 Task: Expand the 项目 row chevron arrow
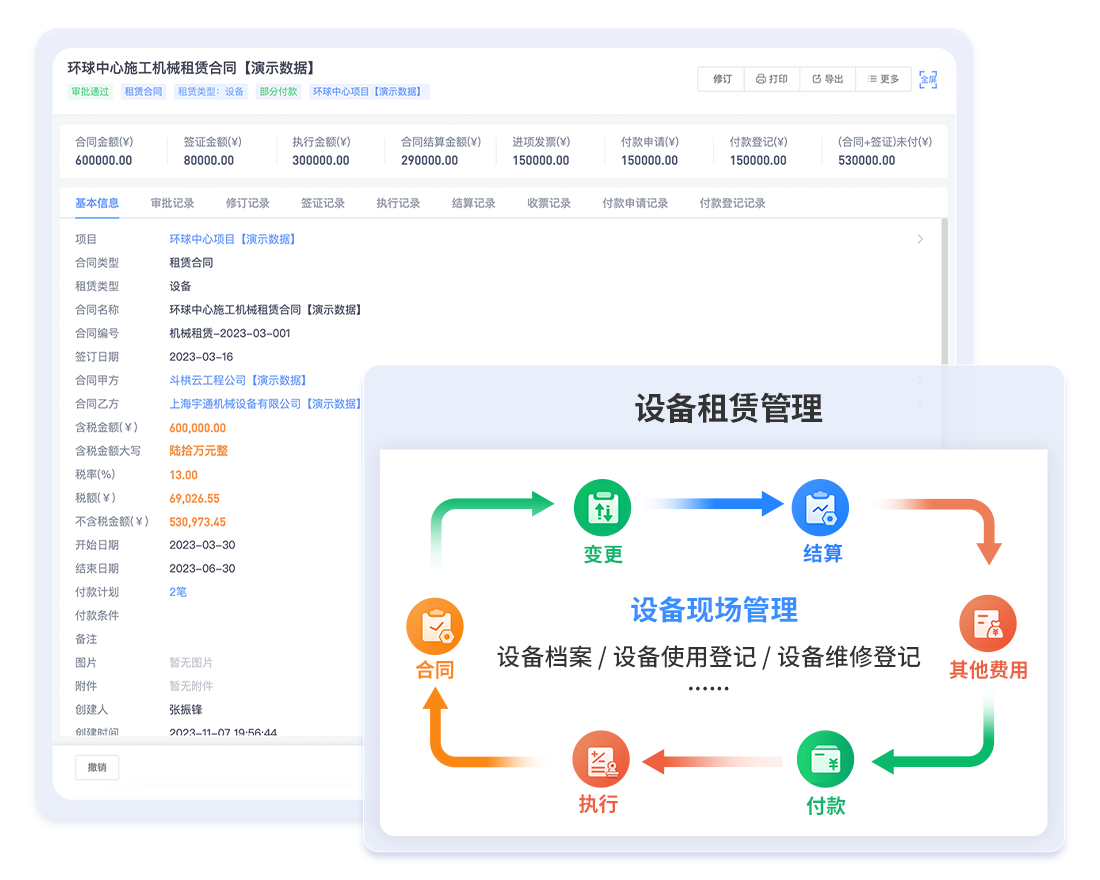click(x=920, y=239)
